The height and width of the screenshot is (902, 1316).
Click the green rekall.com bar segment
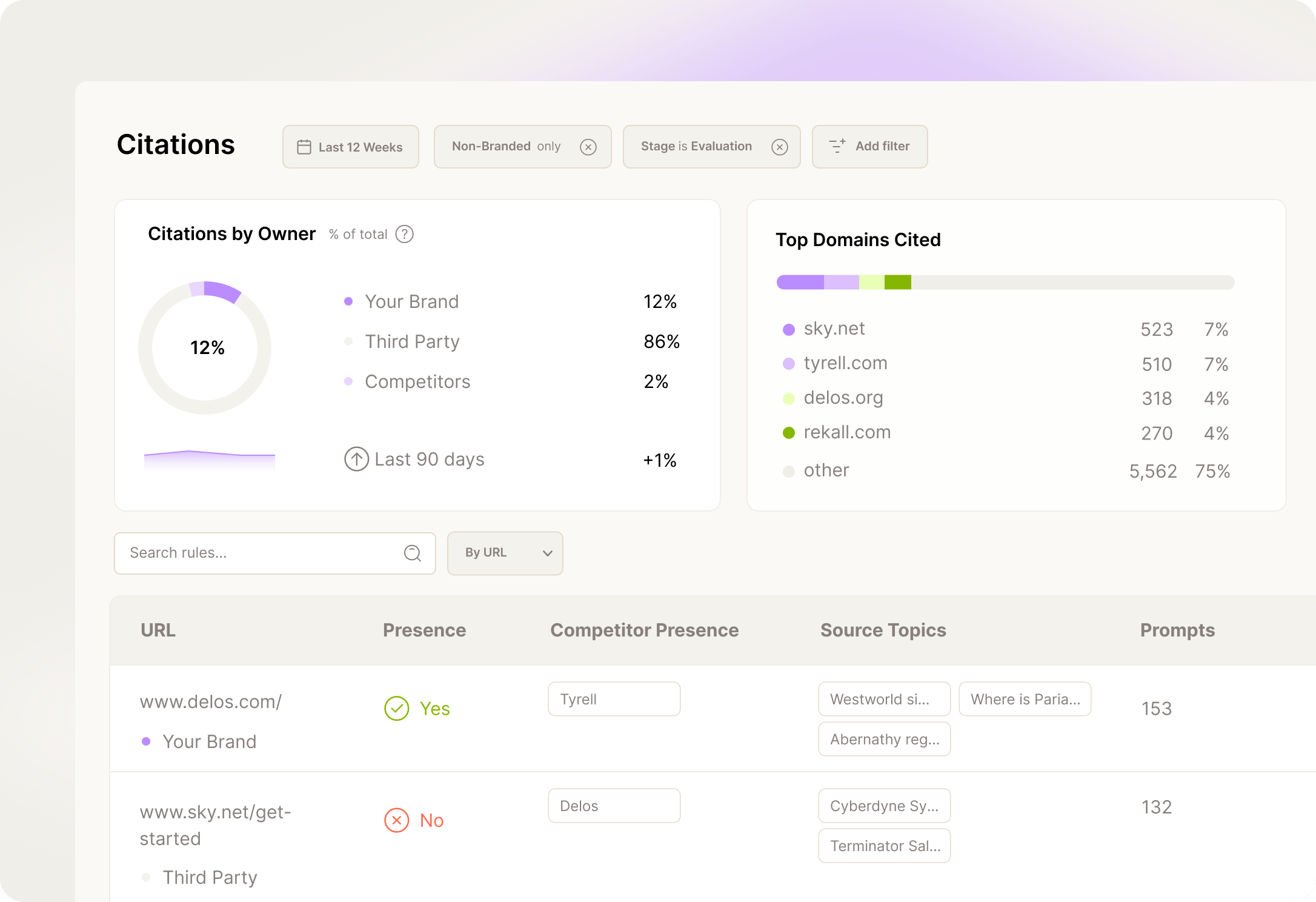point(897,282)
